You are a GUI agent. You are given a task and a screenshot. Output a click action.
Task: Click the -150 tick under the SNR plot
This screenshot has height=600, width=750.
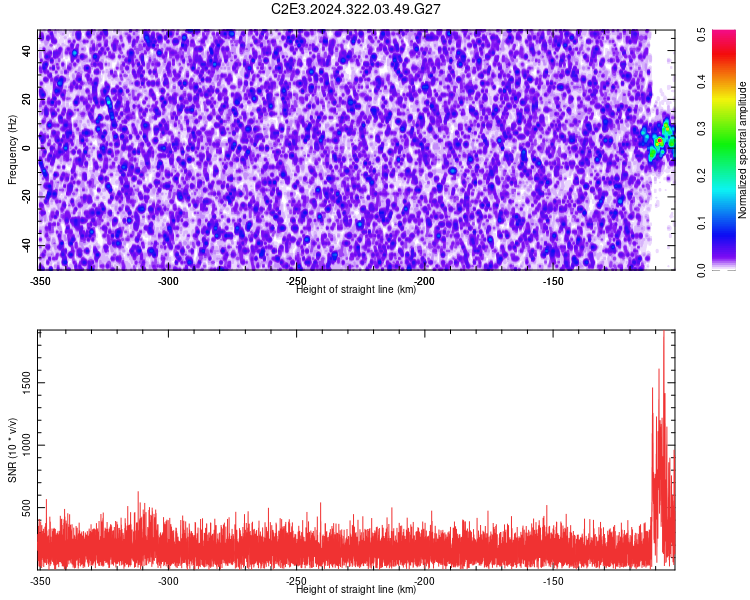pos(553,581)
